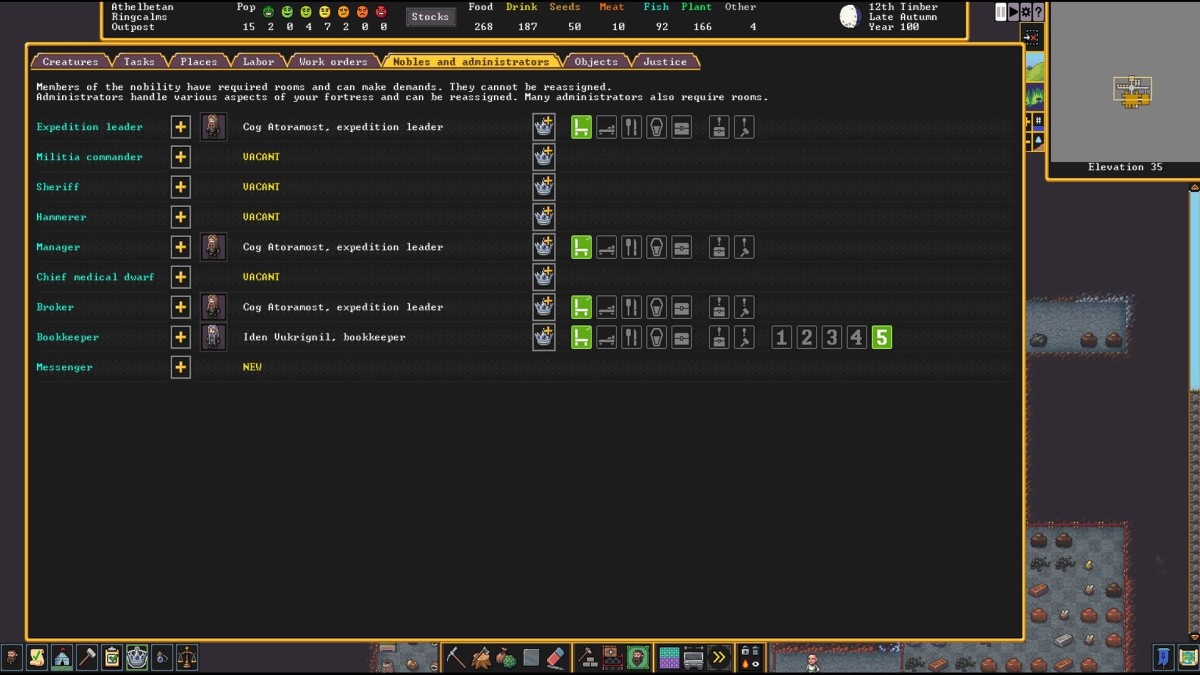Click Bookkeeper's dining room fork-knife icon
This screenshot has width=1200, height=675.
click(x=631, y=337)
